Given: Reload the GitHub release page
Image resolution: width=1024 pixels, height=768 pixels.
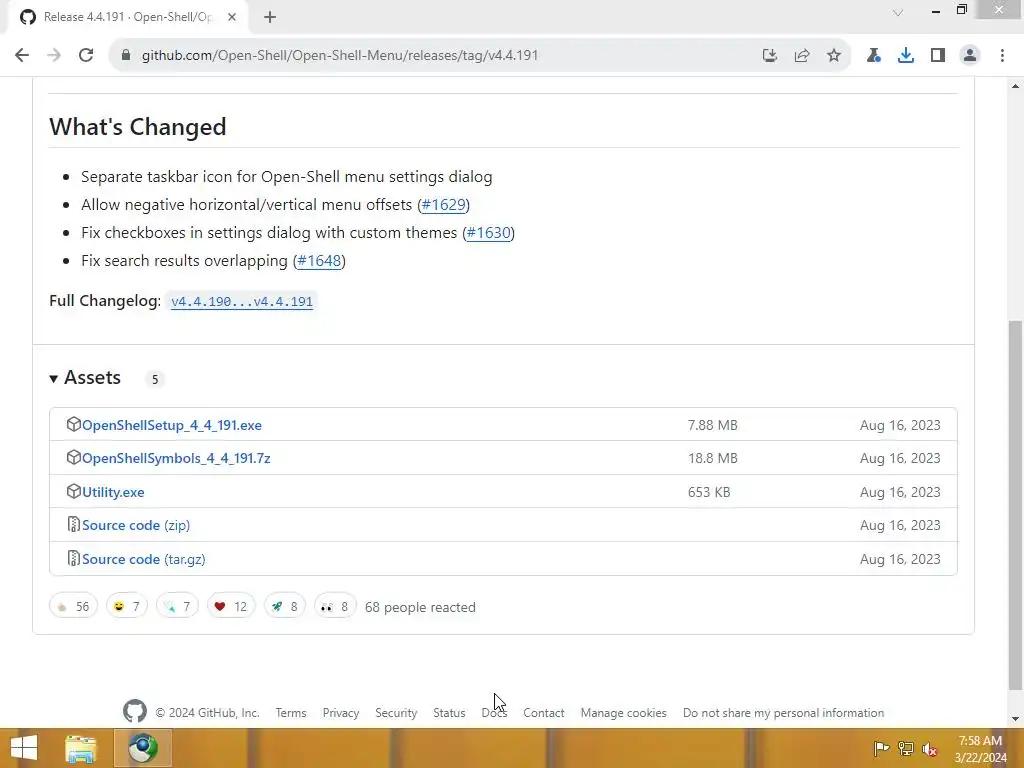Looking at the screenshot, I should tap(86, 55).
